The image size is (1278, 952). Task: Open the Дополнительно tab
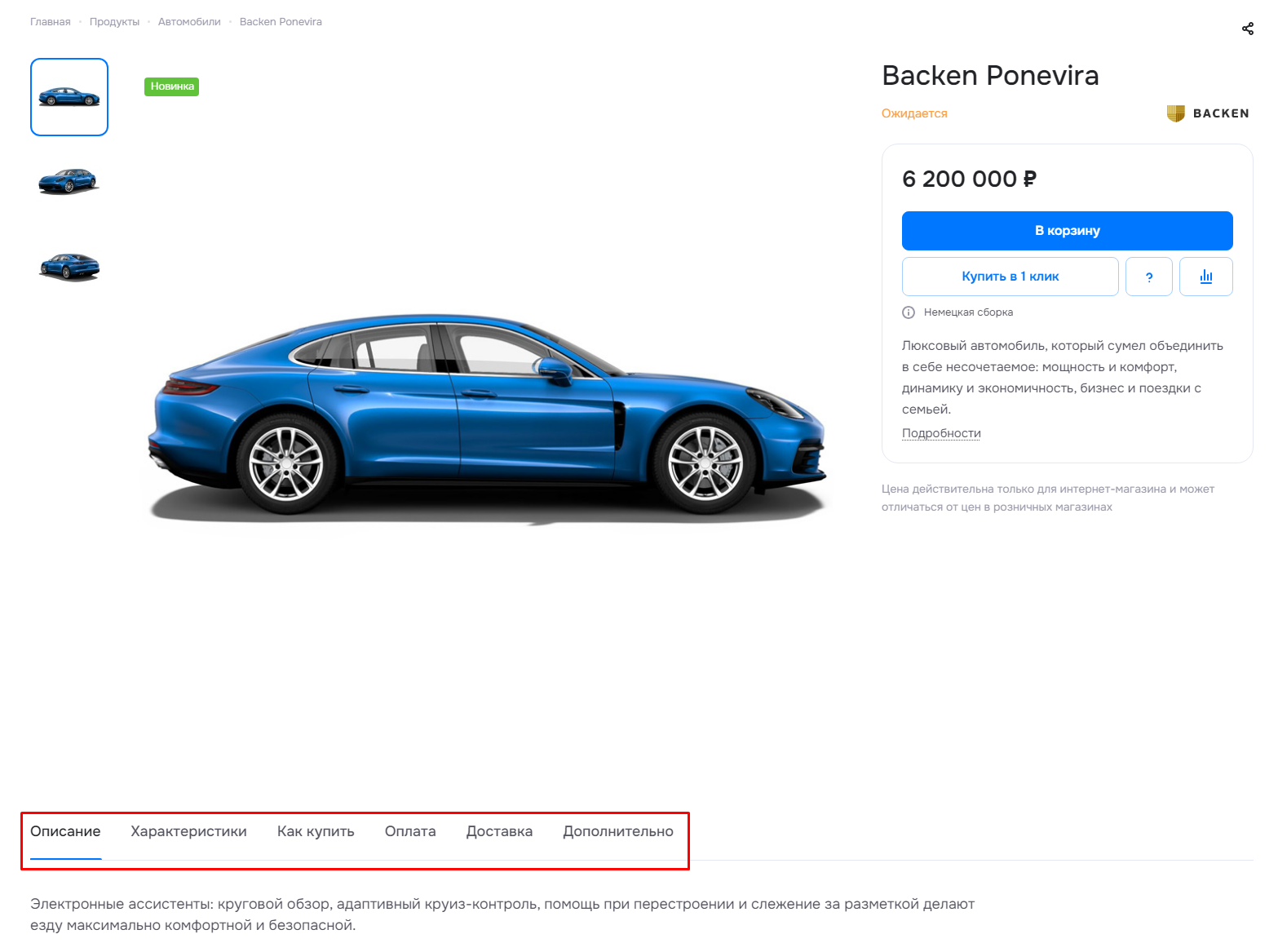(x=618, y=831)
